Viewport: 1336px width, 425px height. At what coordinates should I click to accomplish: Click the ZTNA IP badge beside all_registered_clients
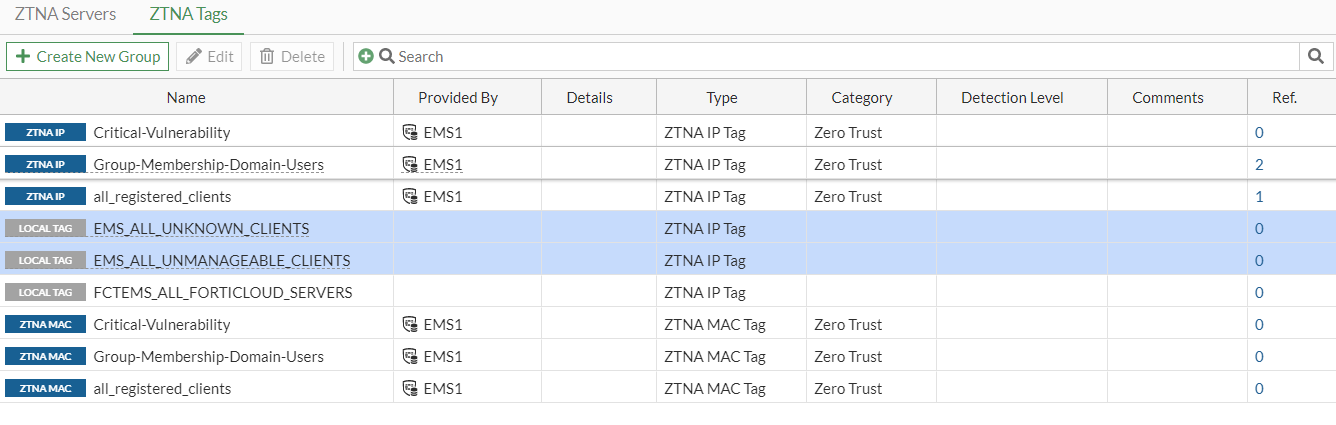45,196
